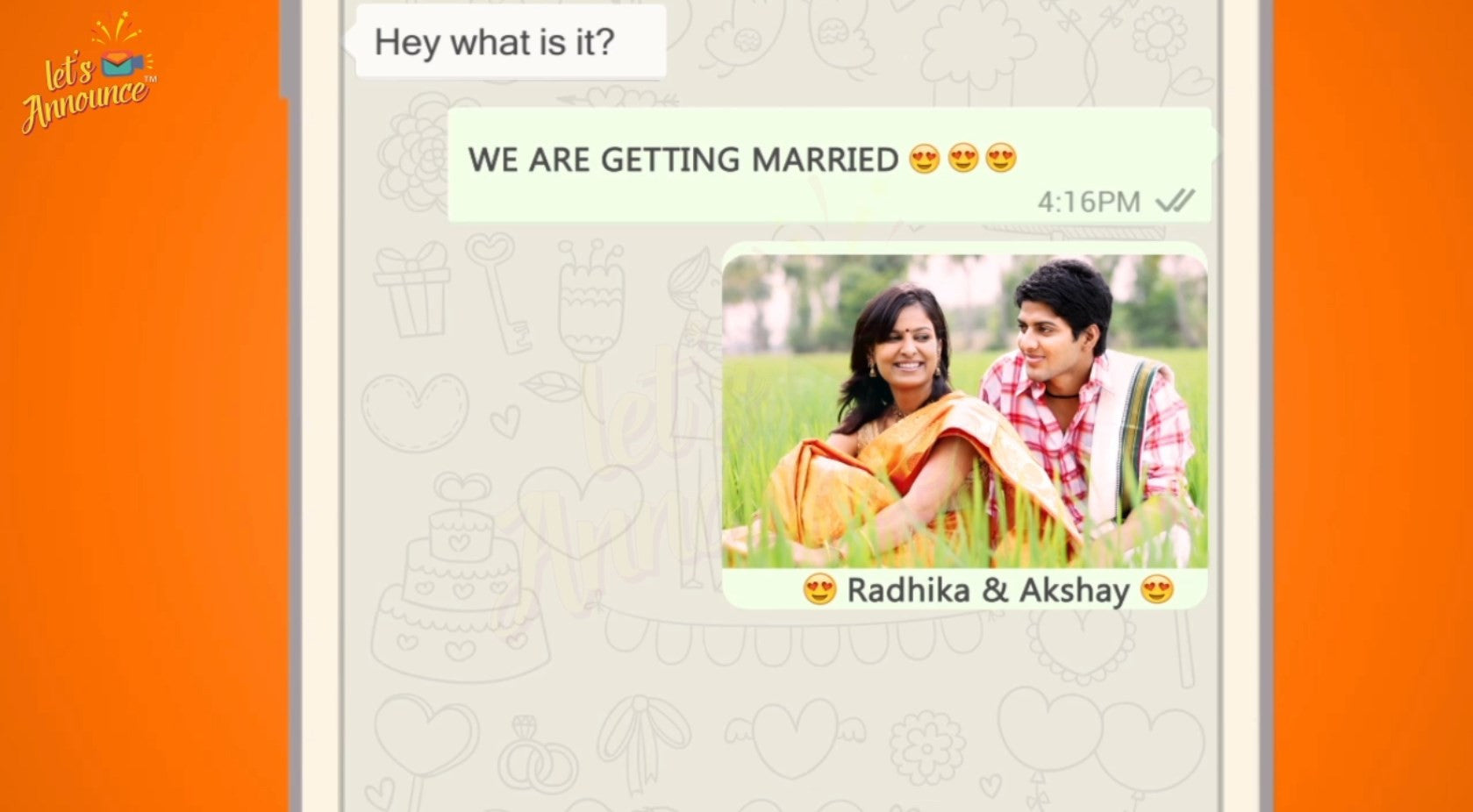Click the wedding rings doodle at the bottom
Viewport: 1473px width, 812px height.
pos(536,756)
